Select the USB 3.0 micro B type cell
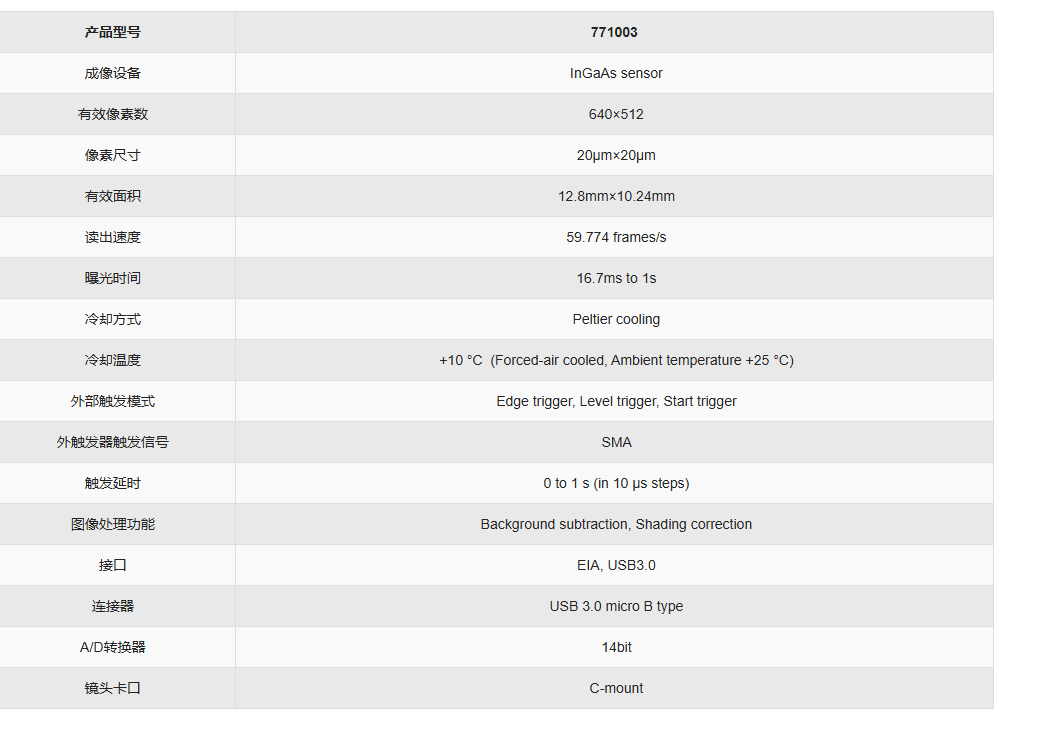Viewport: 1056px width, 737px height. [x=616, y=606]
